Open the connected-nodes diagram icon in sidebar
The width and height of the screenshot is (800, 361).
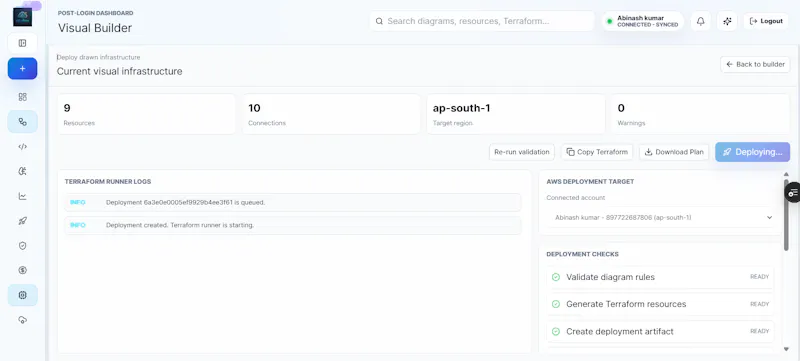pyautogui.click(x=22, y=122)
